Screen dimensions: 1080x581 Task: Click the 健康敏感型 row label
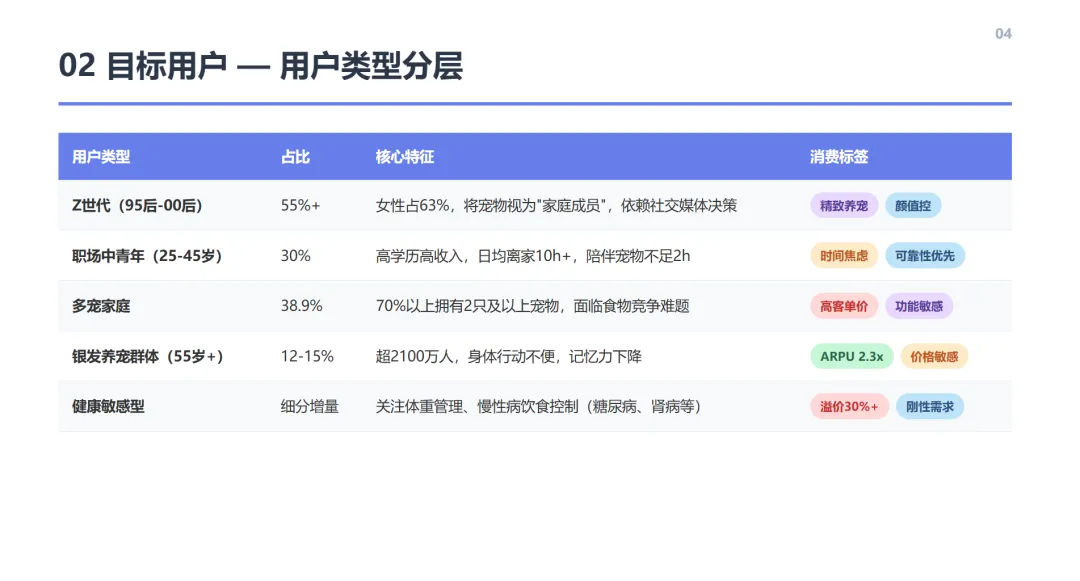108,407
